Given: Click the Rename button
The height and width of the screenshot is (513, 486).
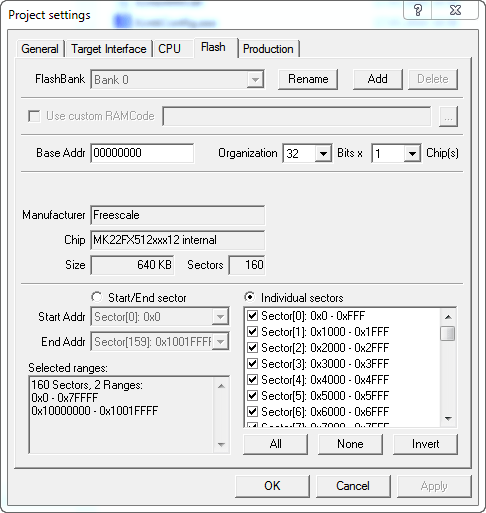Looking at the screenshot, I should pyautogui.click(x=308, y=79).
